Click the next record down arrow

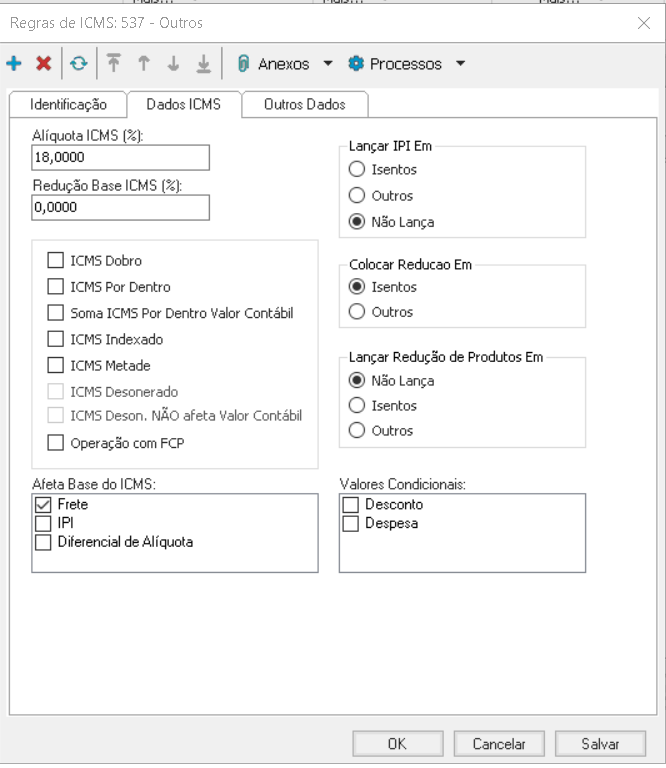pos(173,64)
